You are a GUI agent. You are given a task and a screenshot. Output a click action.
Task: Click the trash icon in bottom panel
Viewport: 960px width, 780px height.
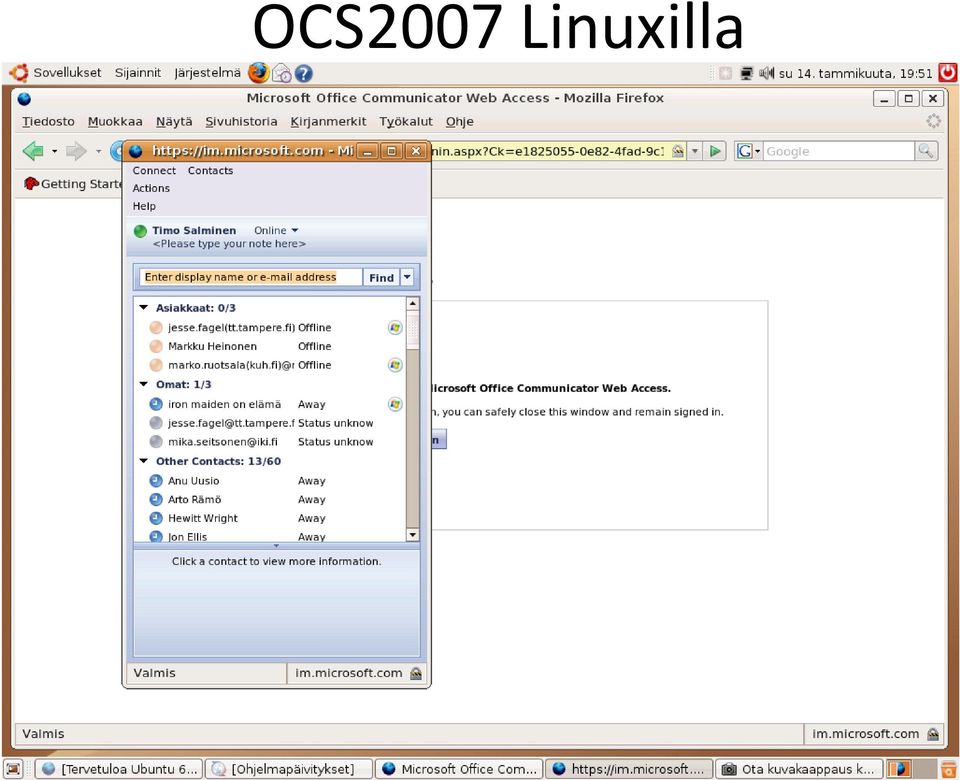948,769
